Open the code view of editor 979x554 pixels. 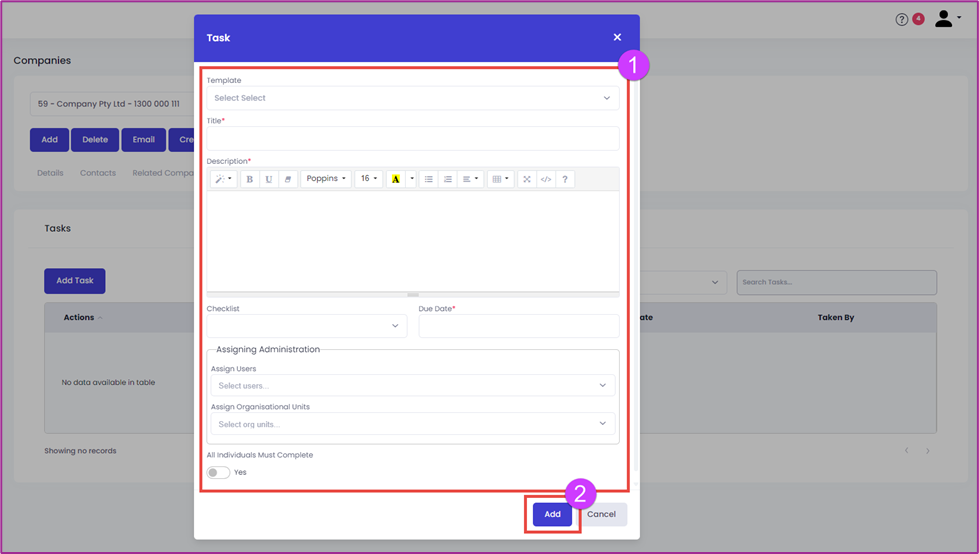(x=546, y=179)
